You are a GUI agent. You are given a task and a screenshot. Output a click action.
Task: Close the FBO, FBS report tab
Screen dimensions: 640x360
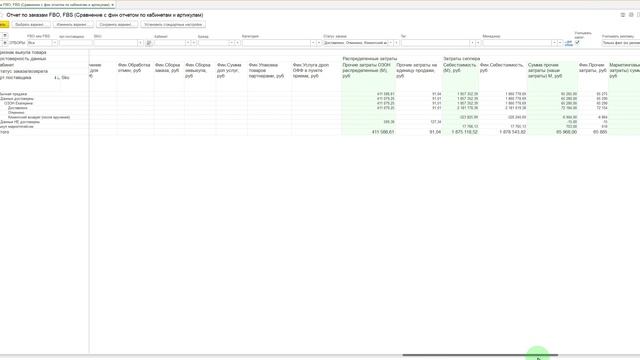[x=113, y=4]
